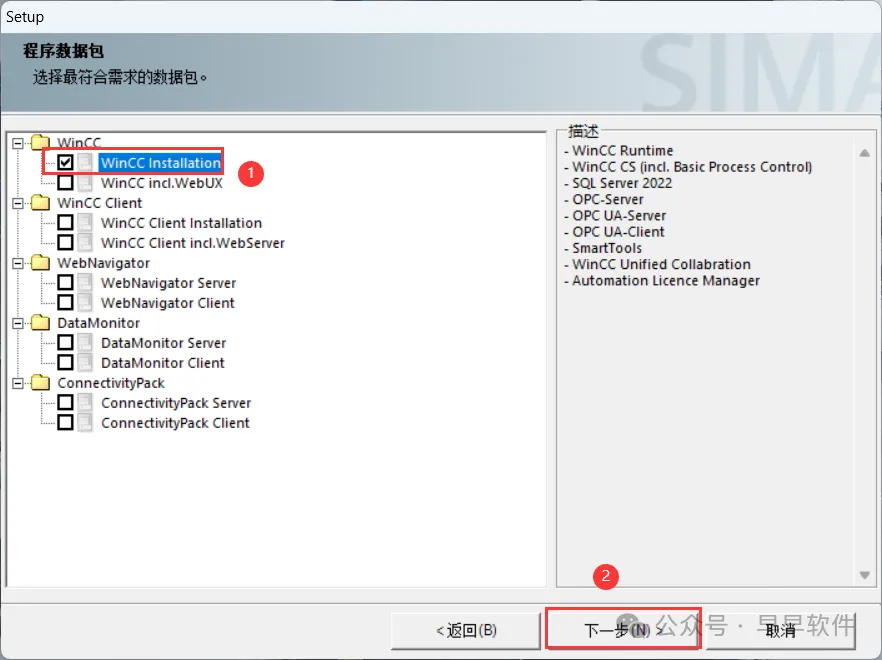Select the WebNavigator Server label

pyautogui.click(x=168, y=283)
